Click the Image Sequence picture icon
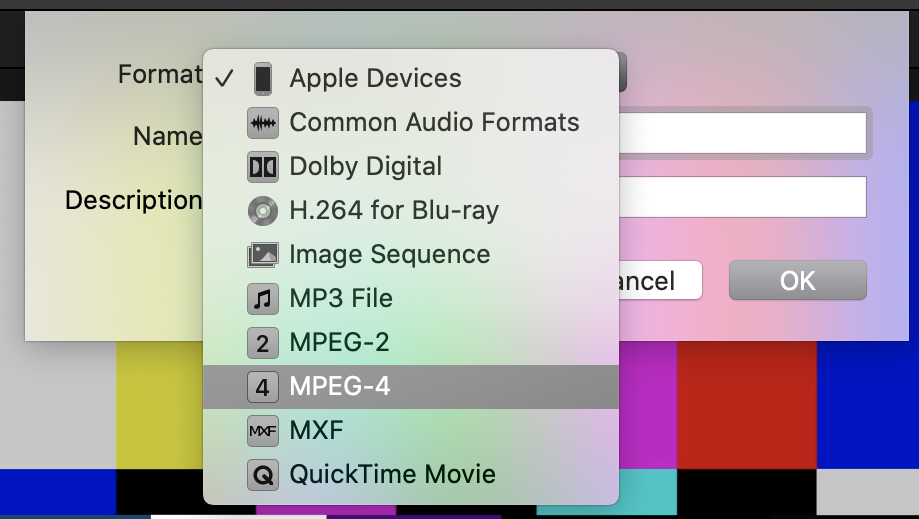This screenshot has width=919, height=519. [262, 255]
